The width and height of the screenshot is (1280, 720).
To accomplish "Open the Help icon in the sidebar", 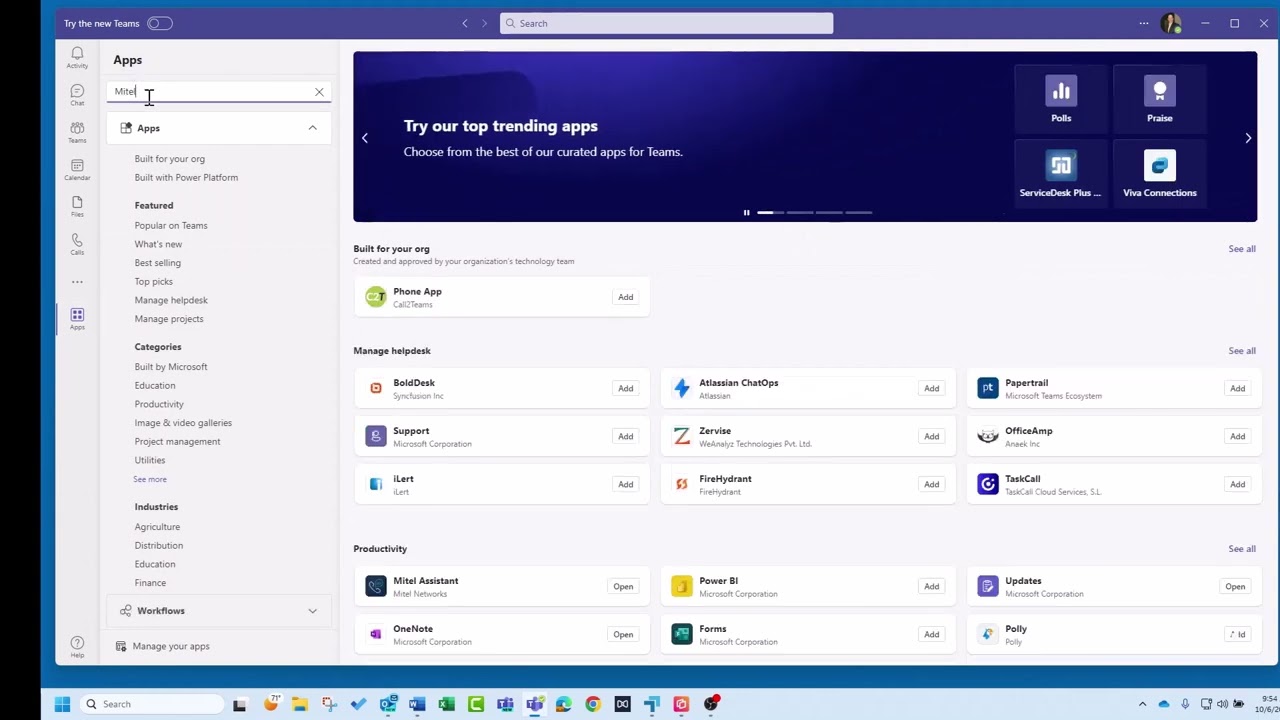I will coord(77,647).
